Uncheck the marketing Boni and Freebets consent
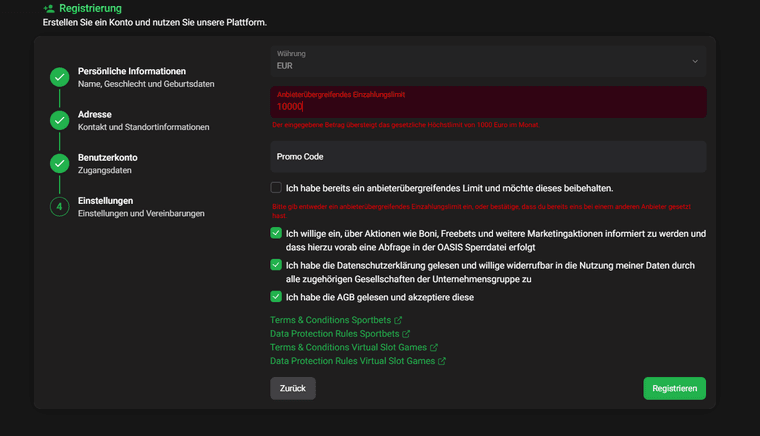 (276, 233)
